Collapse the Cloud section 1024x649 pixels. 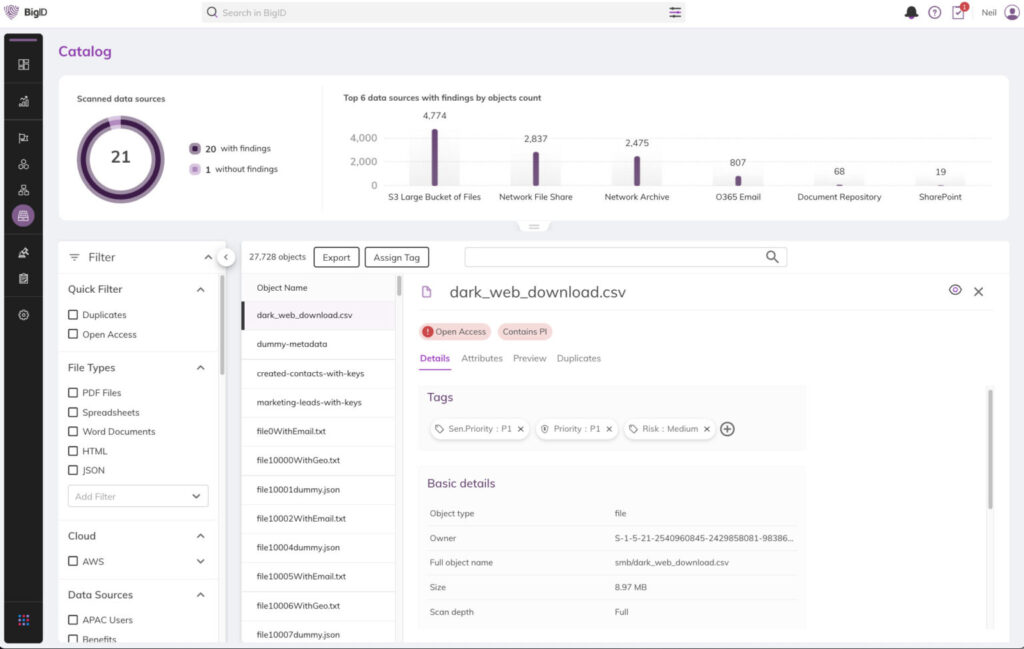click(x=200, y=536)
